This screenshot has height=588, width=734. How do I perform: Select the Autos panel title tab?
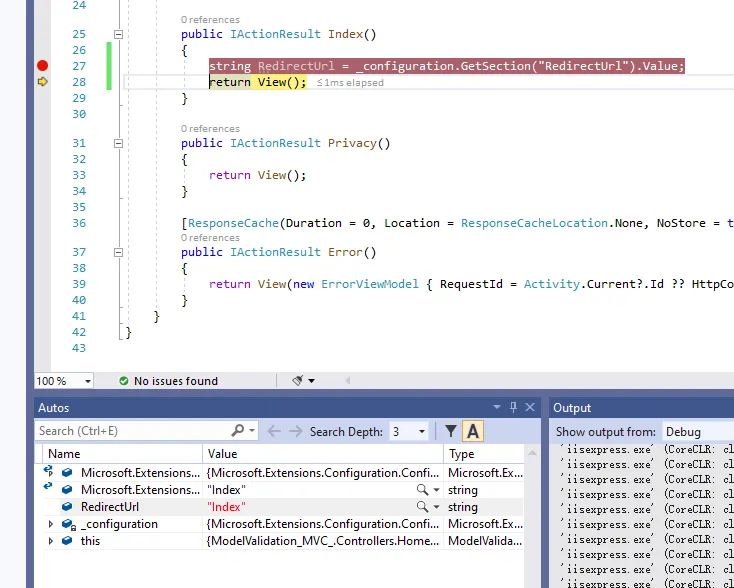(54, 408)
